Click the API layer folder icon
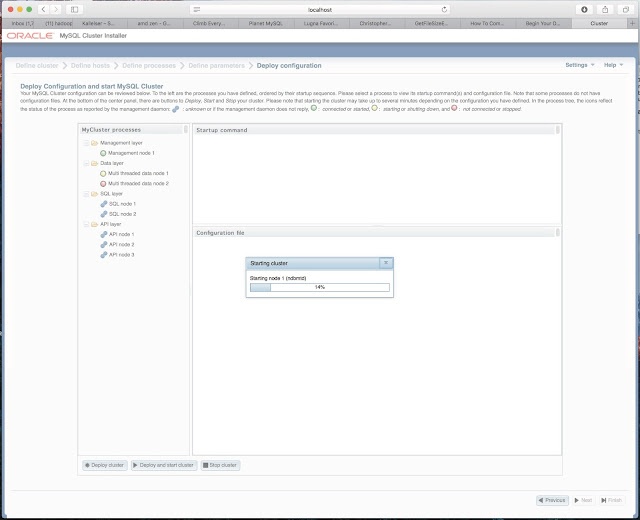Image resolution: width=640 pixels, height=520 pixels. point(94,224)
